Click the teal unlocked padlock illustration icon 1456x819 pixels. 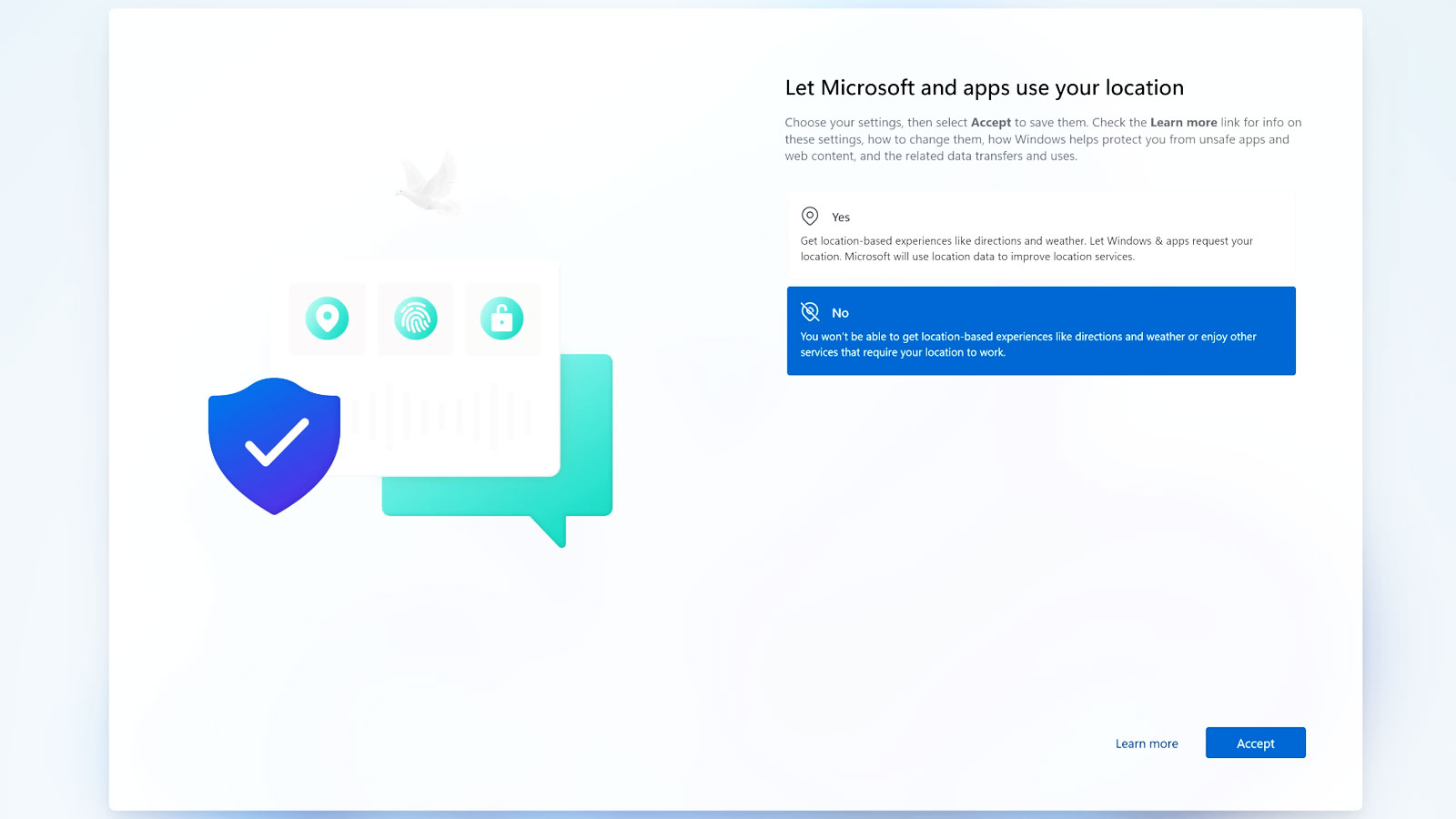(x=502, y=318)
